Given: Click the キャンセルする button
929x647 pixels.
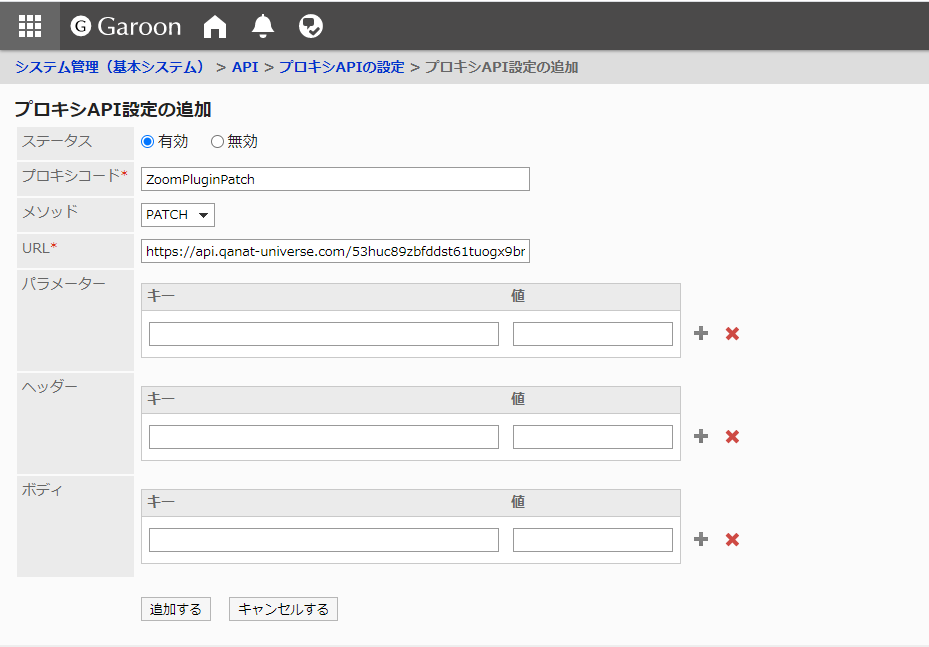Looking at the screenshot, I should pos(283,609).
